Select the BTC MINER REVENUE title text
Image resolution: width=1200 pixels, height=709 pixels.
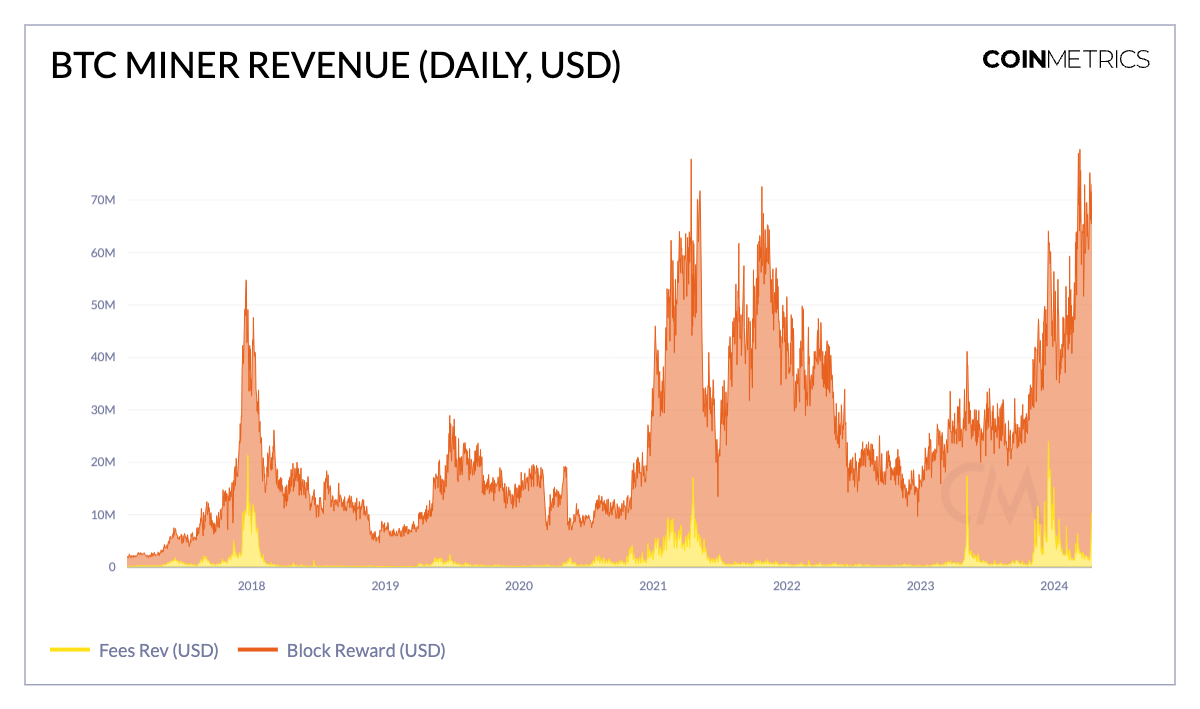(336, 66)
